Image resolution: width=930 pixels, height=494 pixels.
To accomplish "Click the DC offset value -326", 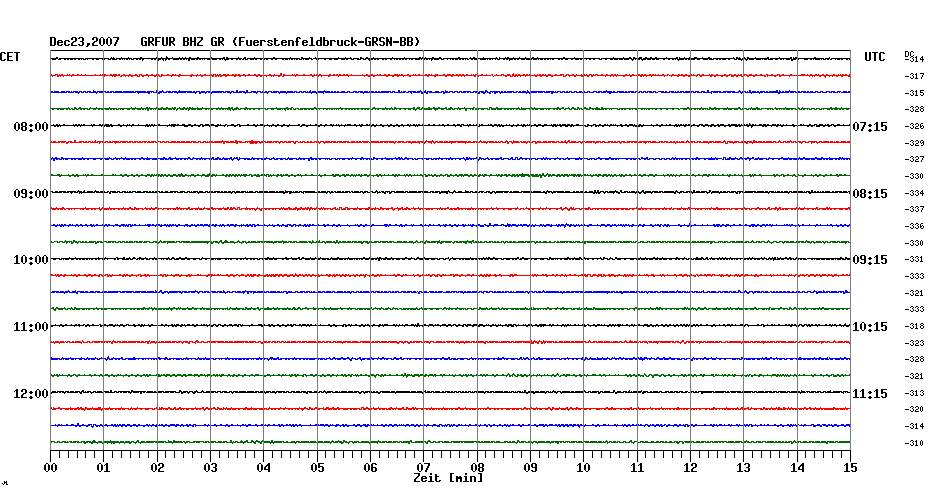I will (x=915, y=126).
